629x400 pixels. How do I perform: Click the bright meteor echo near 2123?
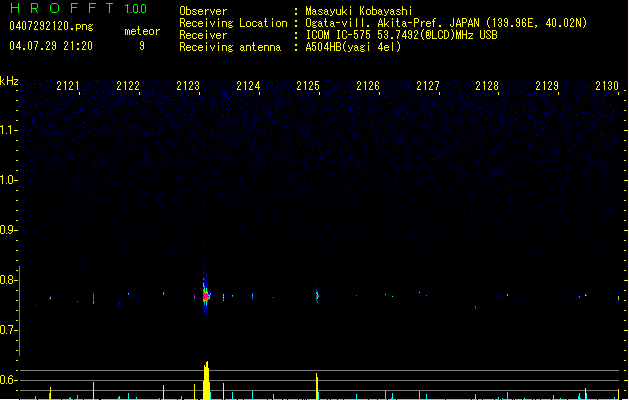click(x=206, y=295)
